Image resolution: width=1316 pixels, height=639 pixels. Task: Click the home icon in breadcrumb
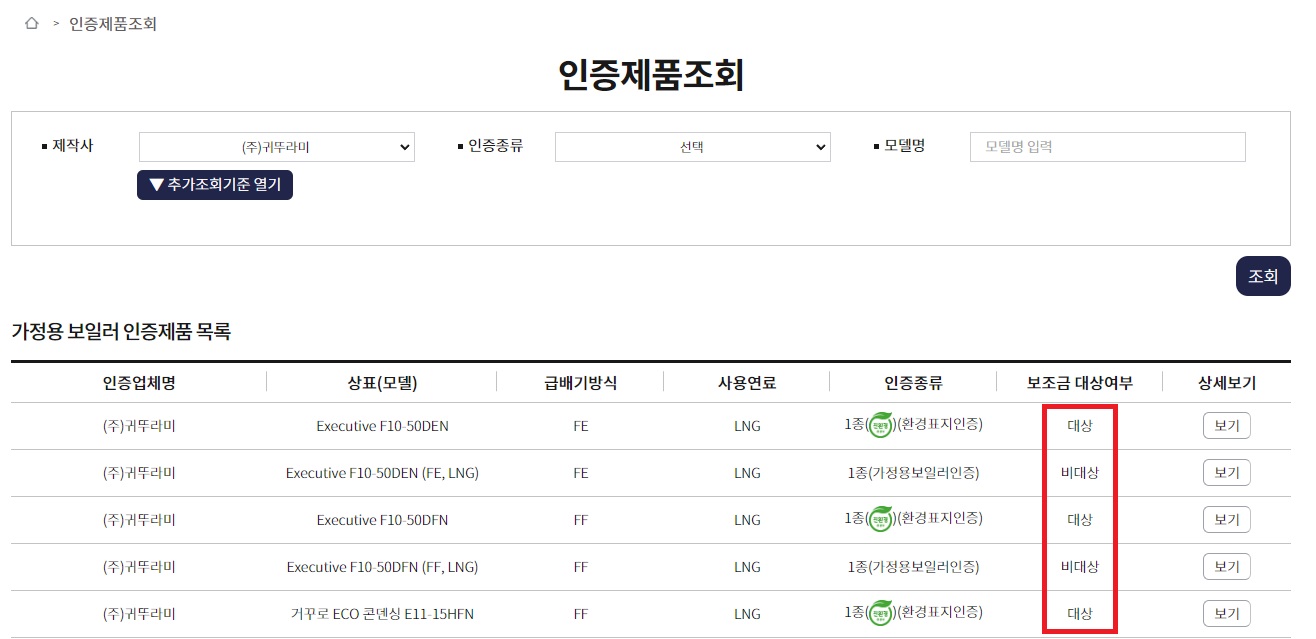(32, 23)
